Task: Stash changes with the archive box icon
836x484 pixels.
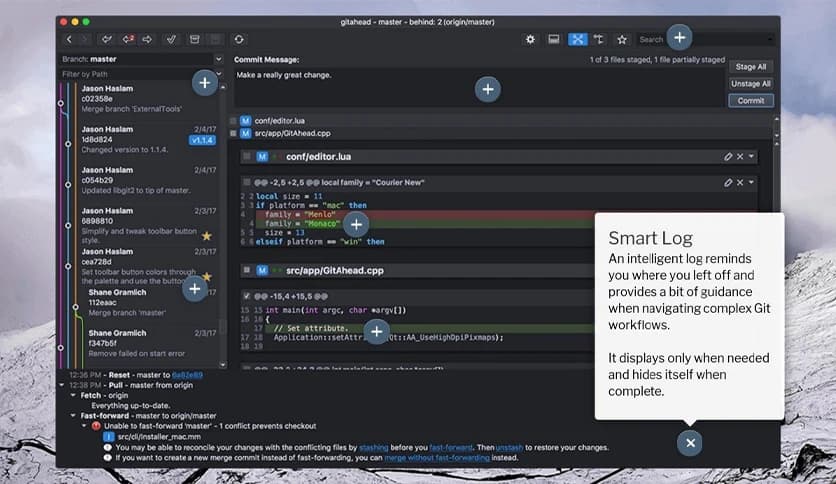Action: click(x=195, y=39)
